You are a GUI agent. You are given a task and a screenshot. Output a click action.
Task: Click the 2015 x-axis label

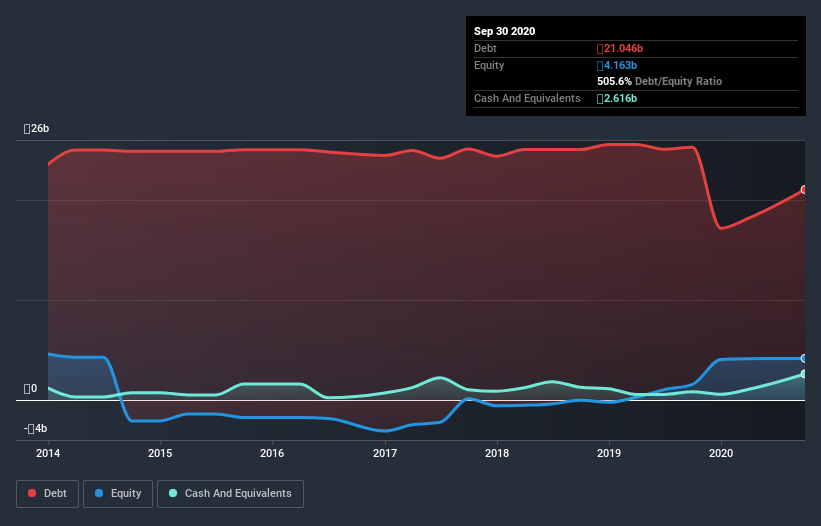[x=160, y=453]
